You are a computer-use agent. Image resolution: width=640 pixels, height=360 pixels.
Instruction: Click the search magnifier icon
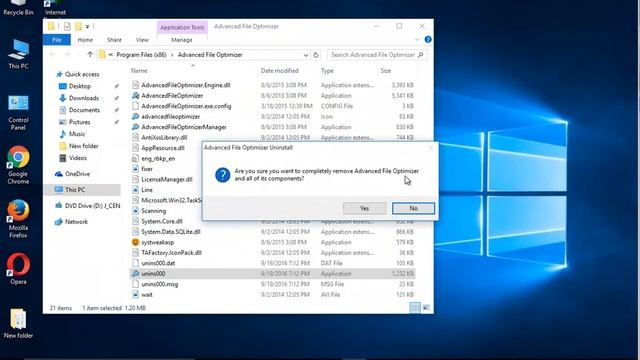(x=421, y=55)
